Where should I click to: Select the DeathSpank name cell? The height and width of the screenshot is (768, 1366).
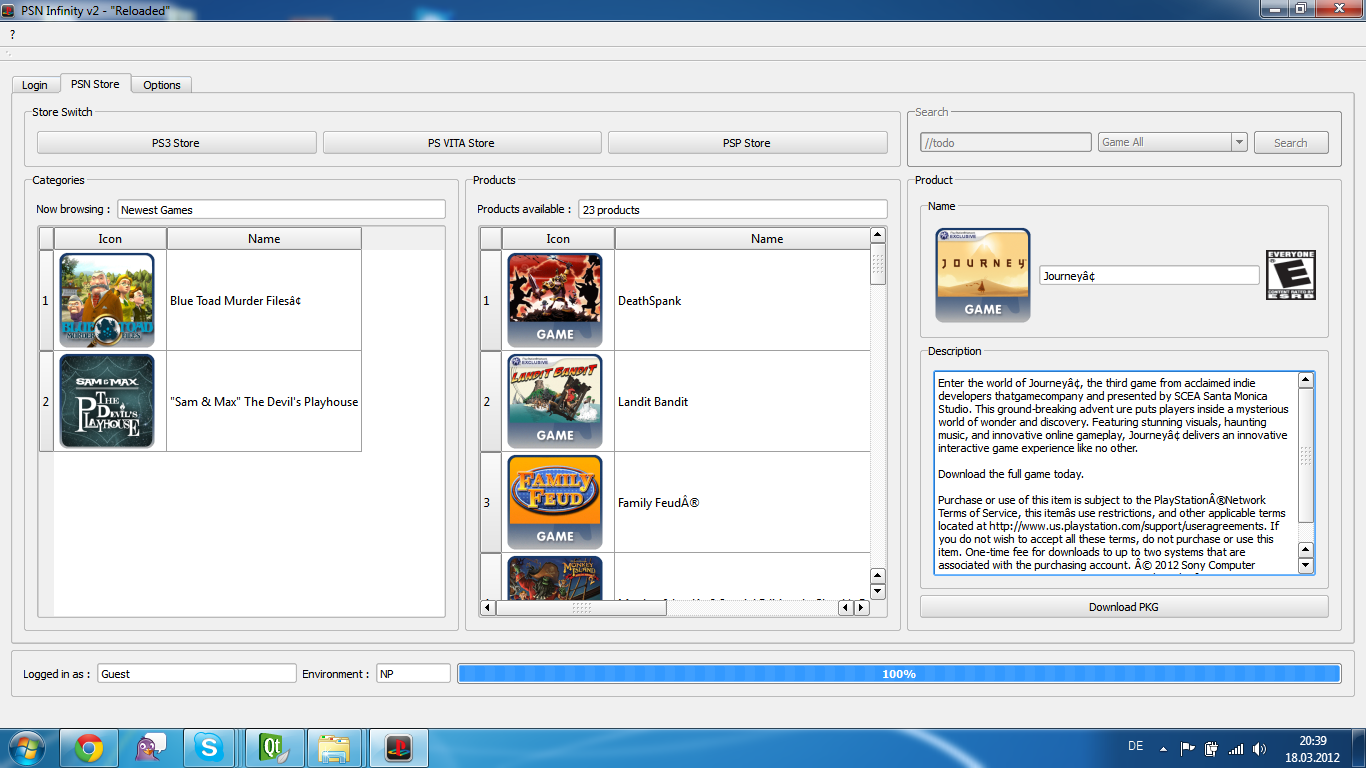tap(742, 300)
